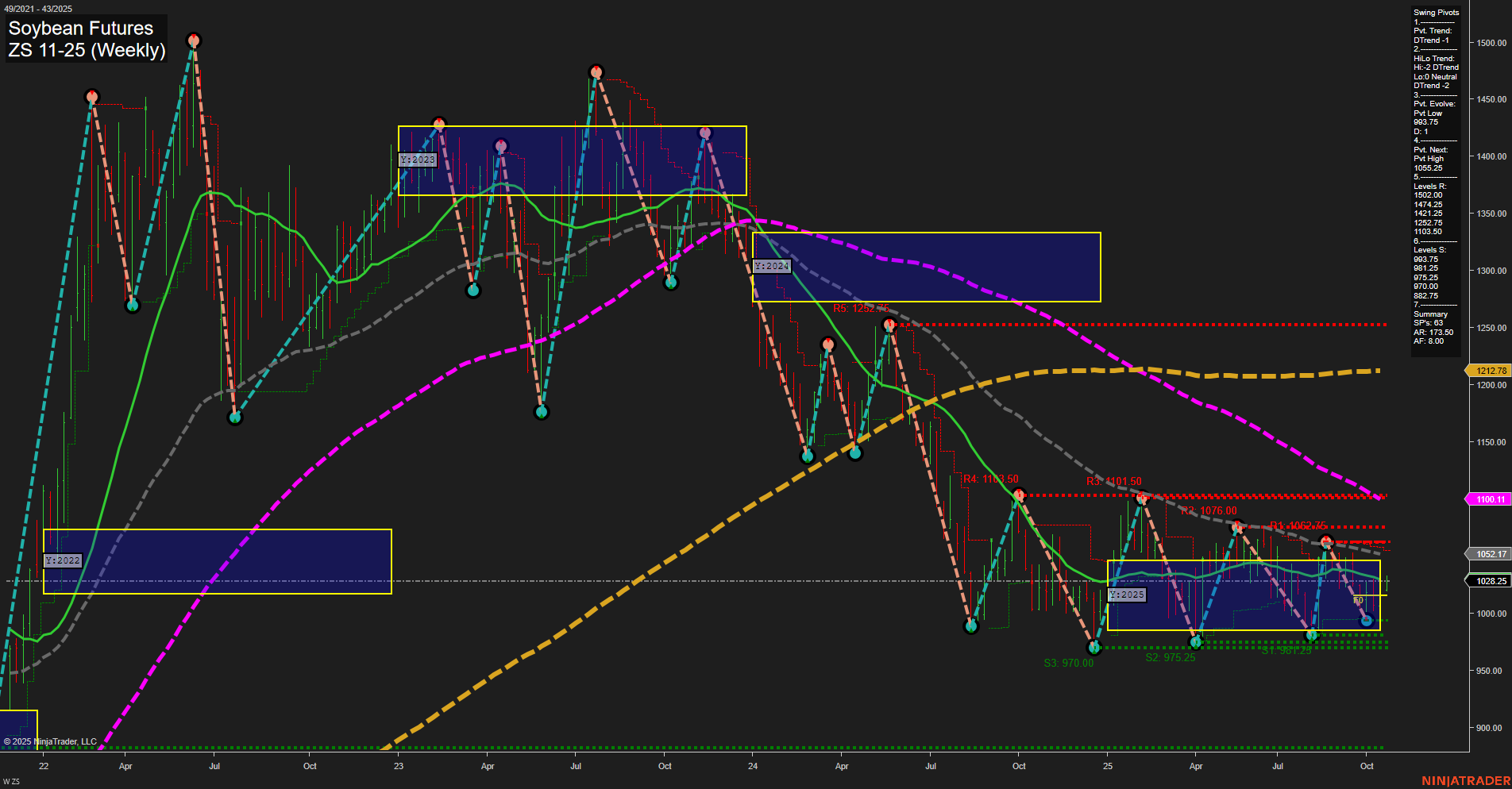Click the Y:2022 yearly range label
This screenshot has height=789, width=1512.
(63, 560)
